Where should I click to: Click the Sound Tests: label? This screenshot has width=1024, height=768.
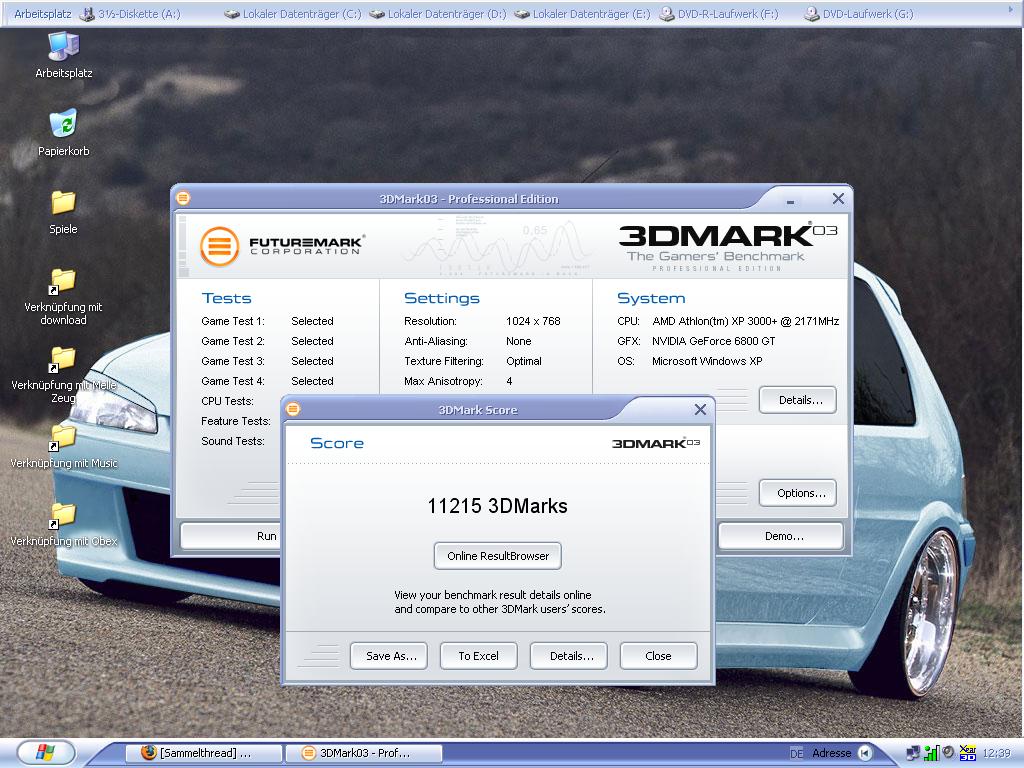click(233, 441)
